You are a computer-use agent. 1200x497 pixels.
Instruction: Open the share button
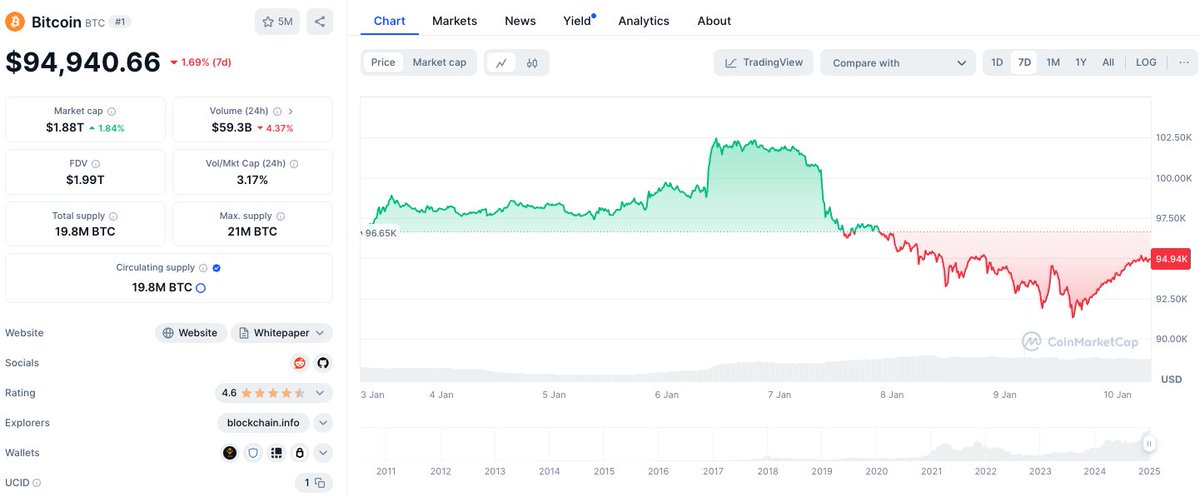point(319,21)
